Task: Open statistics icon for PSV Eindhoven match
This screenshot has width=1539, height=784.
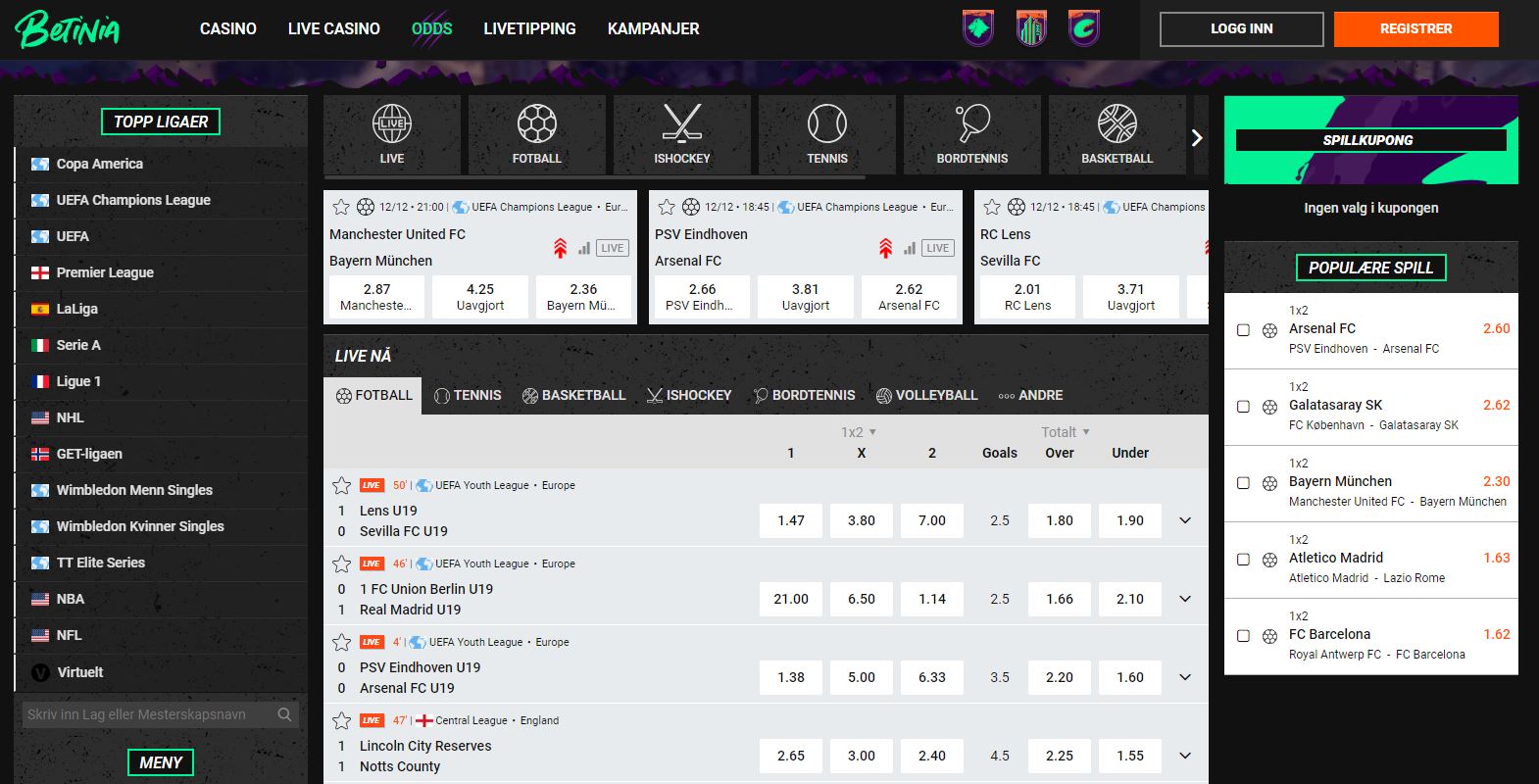Action: (909, 248)
